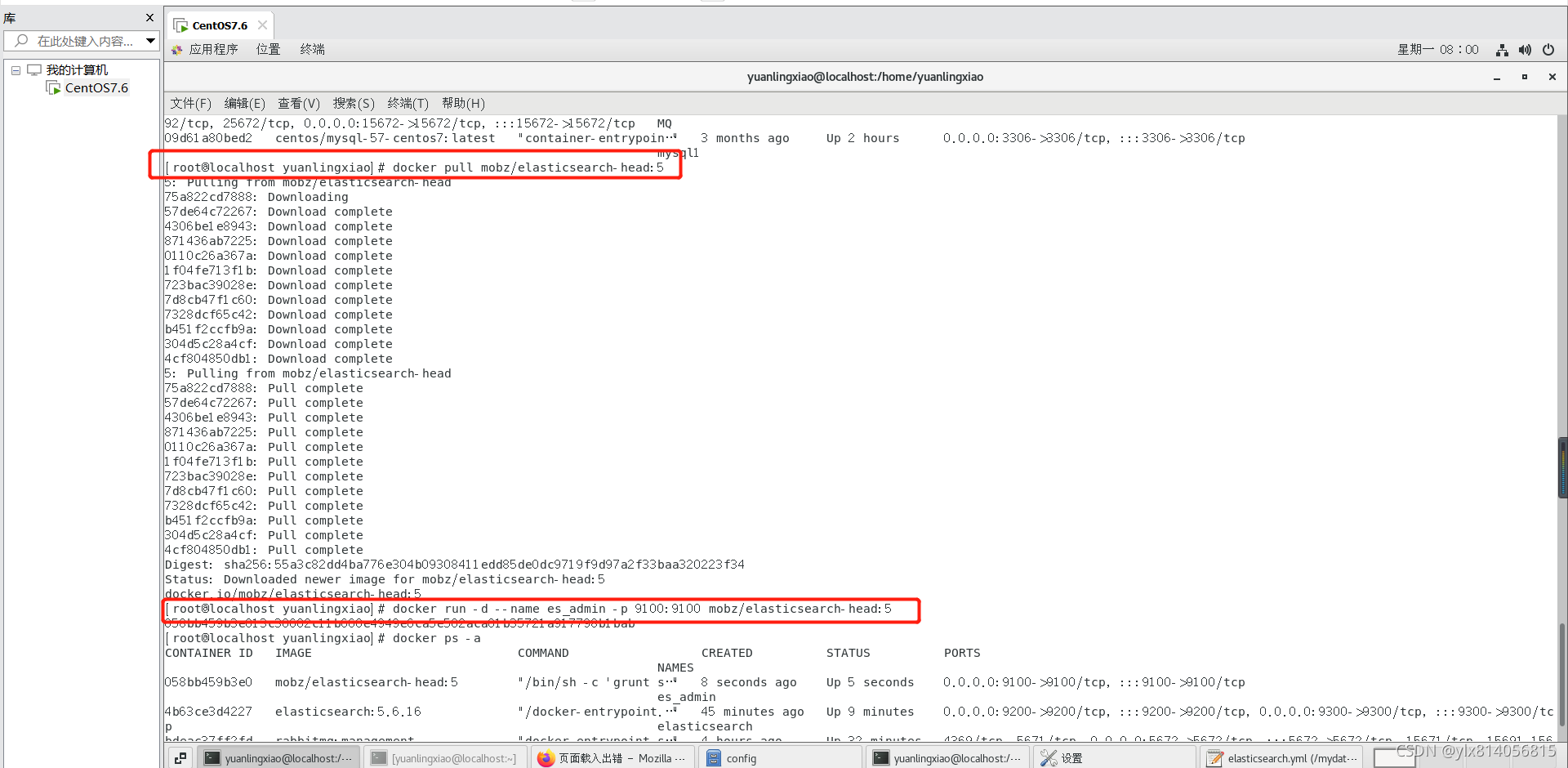1568x768 pixels.
Task: Open the 终端(T) terminal menu
Action: tap(408, 103)
